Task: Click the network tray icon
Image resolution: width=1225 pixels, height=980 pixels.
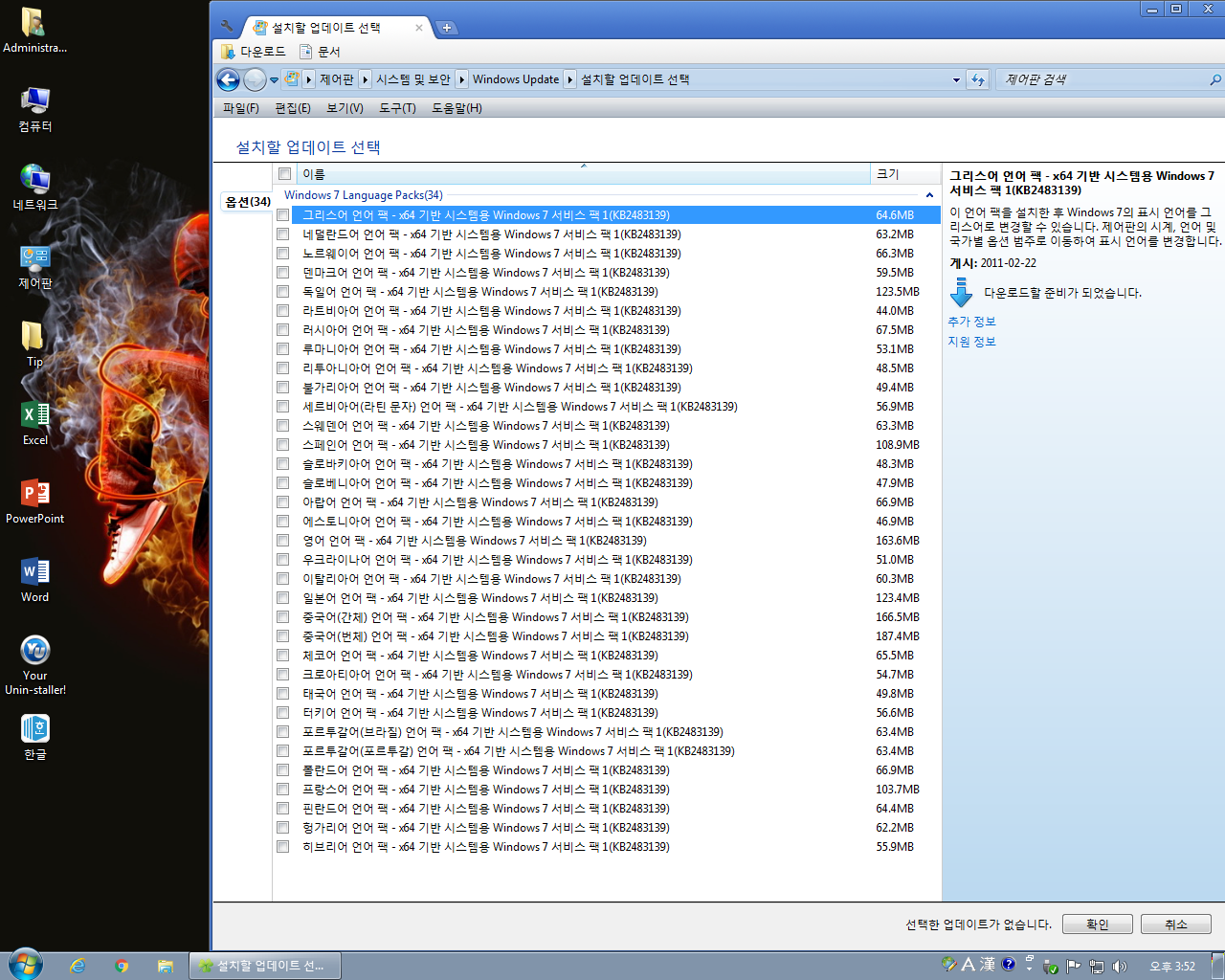Action: click(x=1097, y=966)
